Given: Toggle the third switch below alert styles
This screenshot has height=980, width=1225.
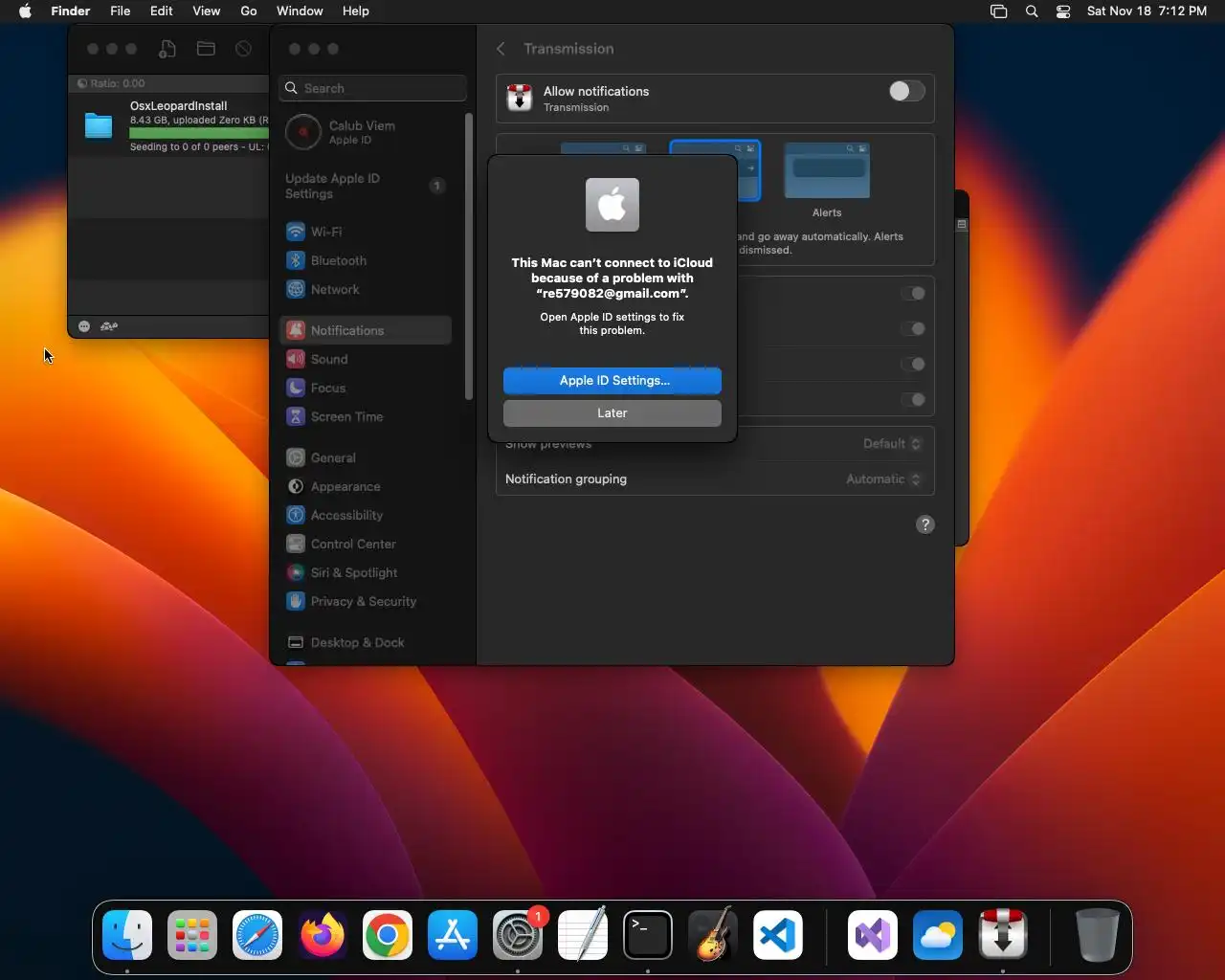Looking at the screenshot, I should tap(913, 365).
